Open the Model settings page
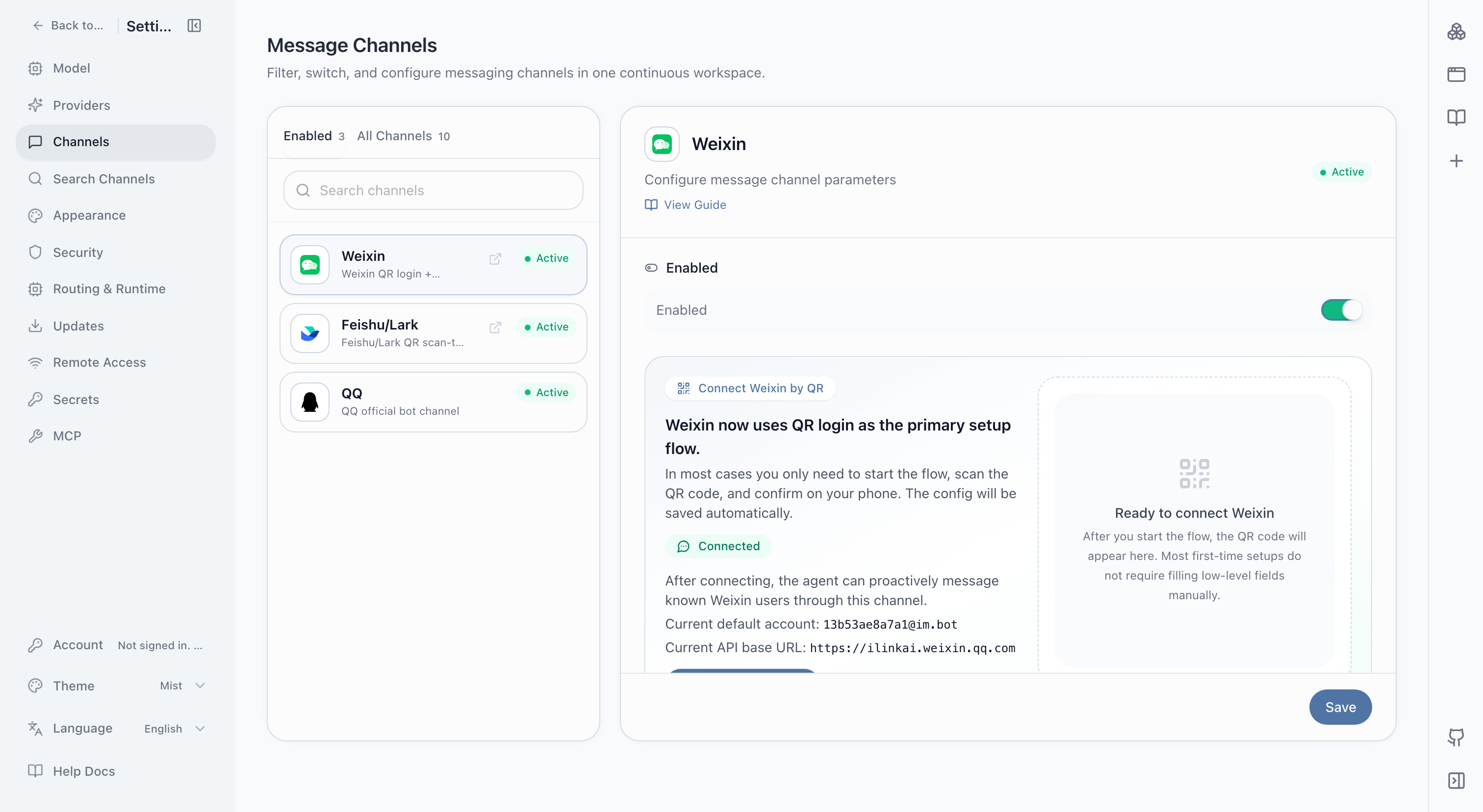The height and width of the screenshot is (812, 1483). (x=116, y=68)
